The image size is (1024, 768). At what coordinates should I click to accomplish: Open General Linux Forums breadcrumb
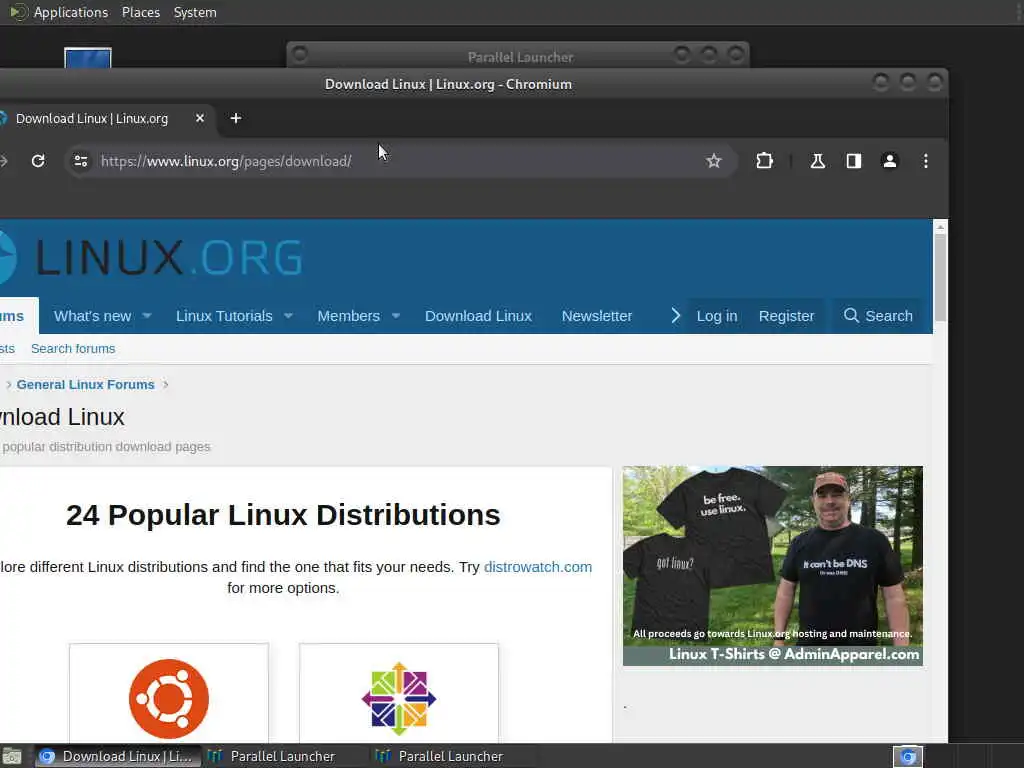pyautogui.click(x=86, y=384)
